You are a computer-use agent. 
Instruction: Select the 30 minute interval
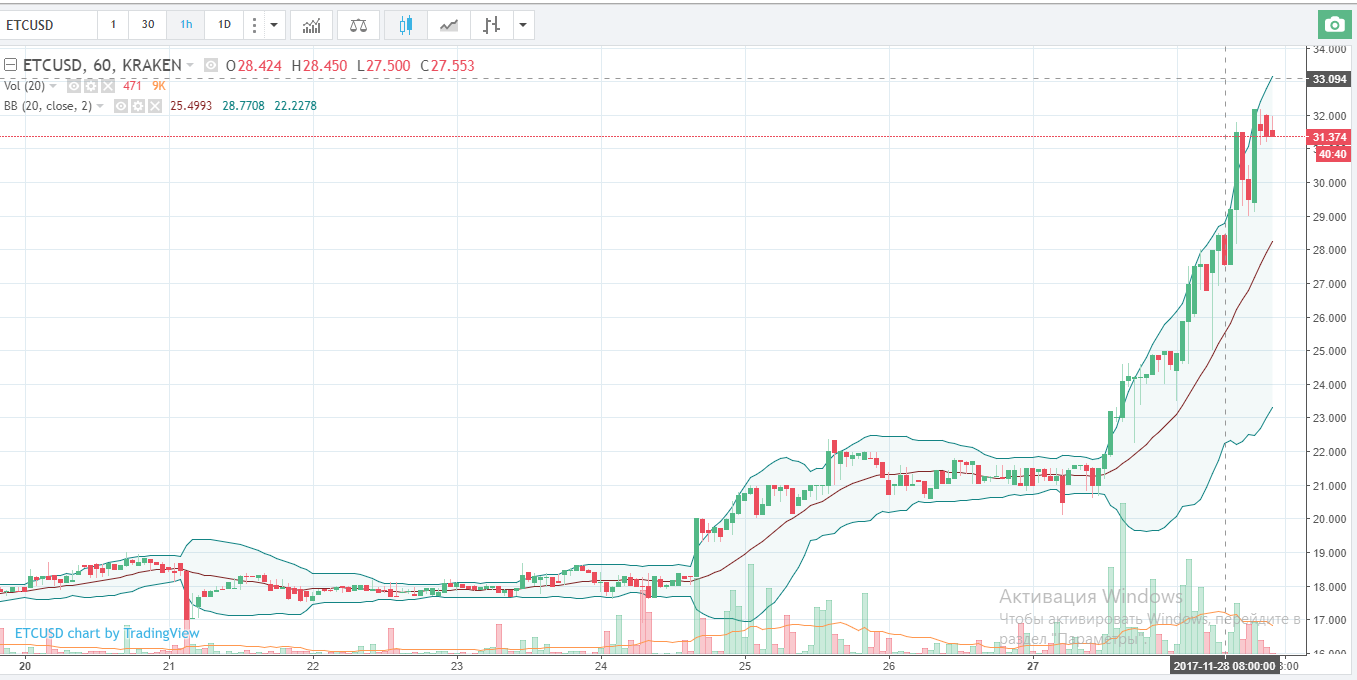pos(148,25)
